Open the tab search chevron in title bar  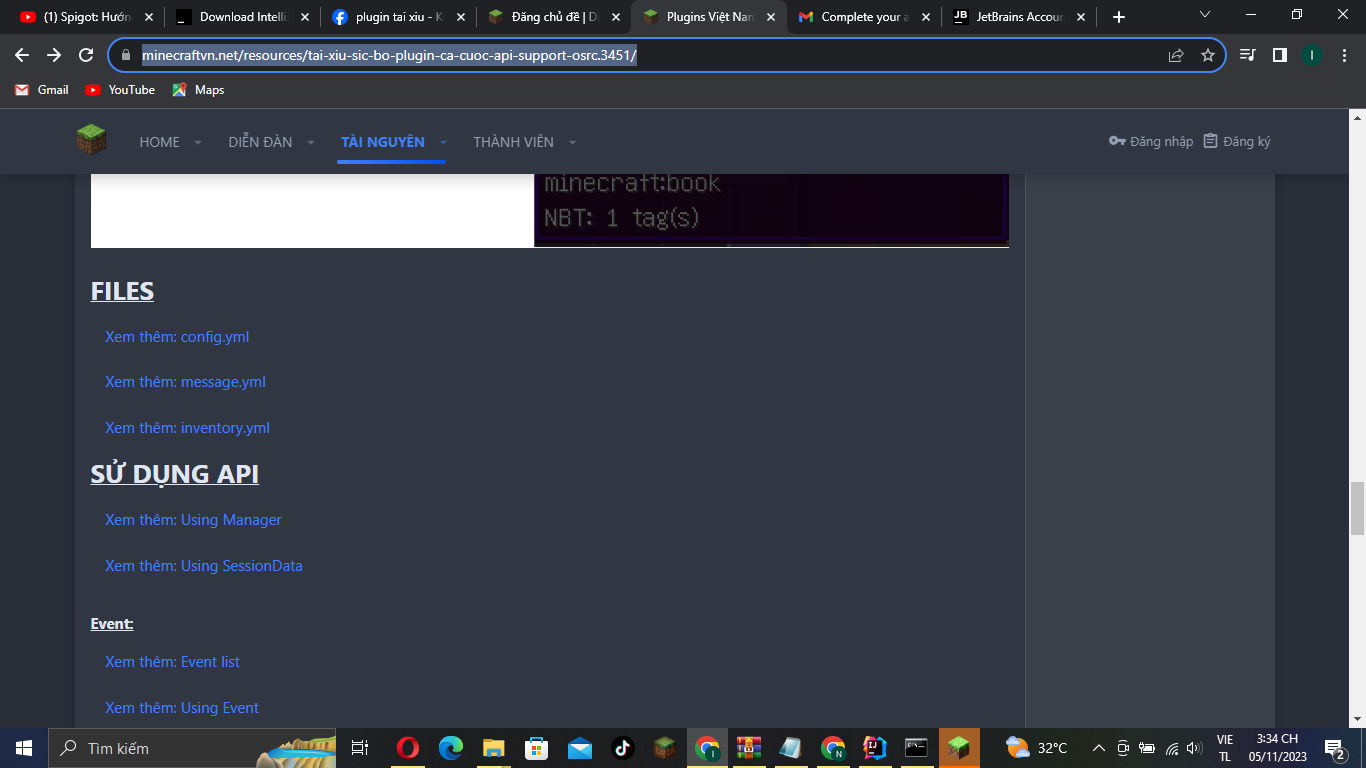pyautogui.click(x=1204, y=15)
